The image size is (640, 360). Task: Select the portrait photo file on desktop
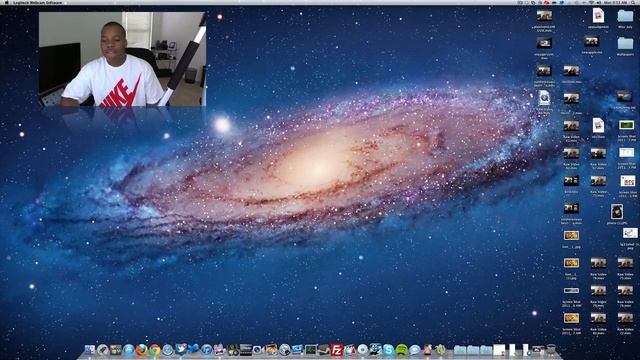617,212
